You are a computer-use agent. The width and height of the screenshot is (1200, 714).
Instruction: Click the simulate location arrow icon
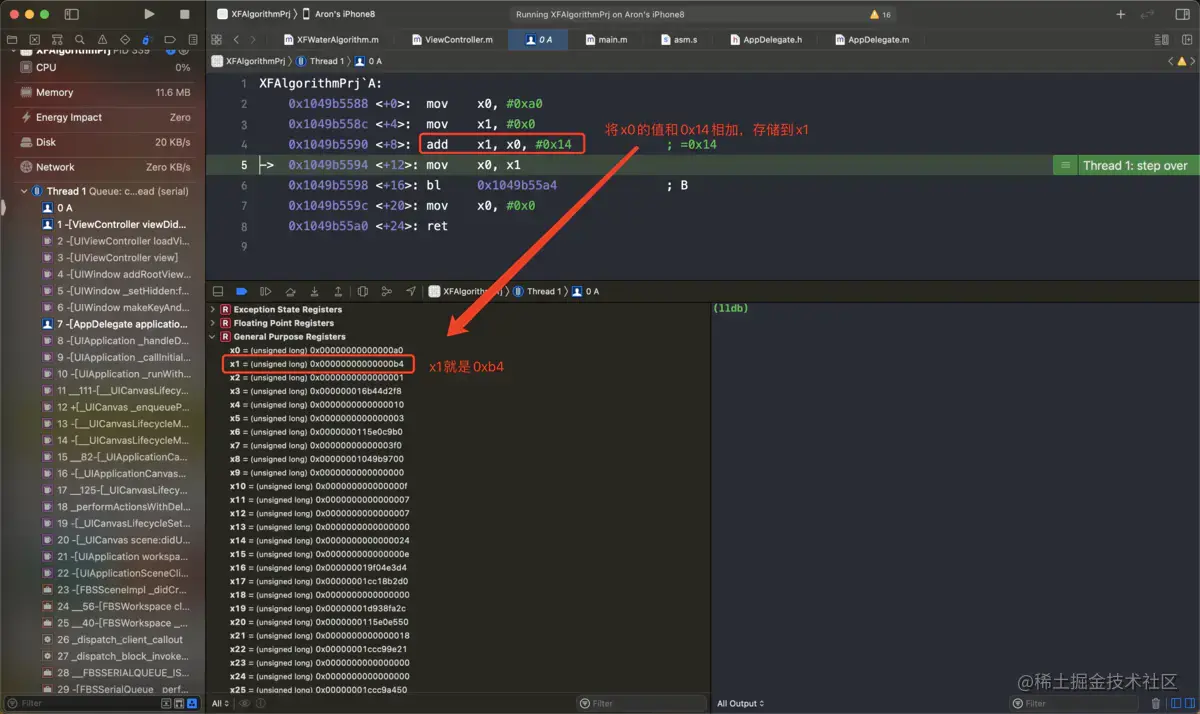(x=410, y=291)
